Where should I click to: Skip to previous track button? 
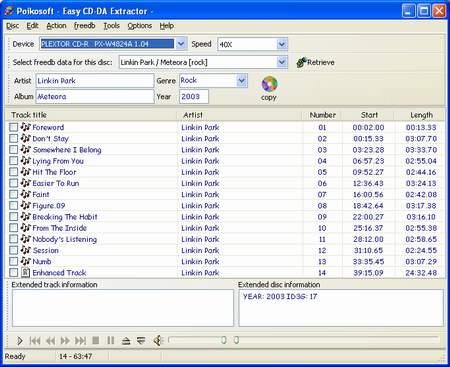click(x=35, y=341)
